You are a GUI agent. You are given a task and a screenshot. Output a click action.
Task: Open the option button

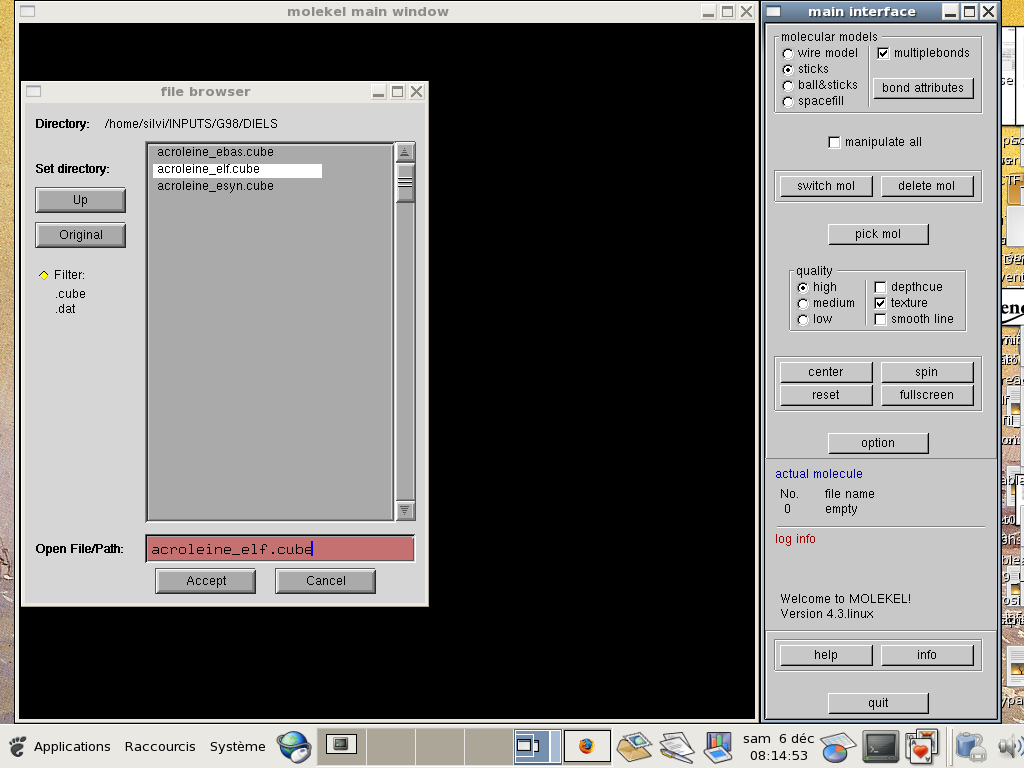(878, 443)
